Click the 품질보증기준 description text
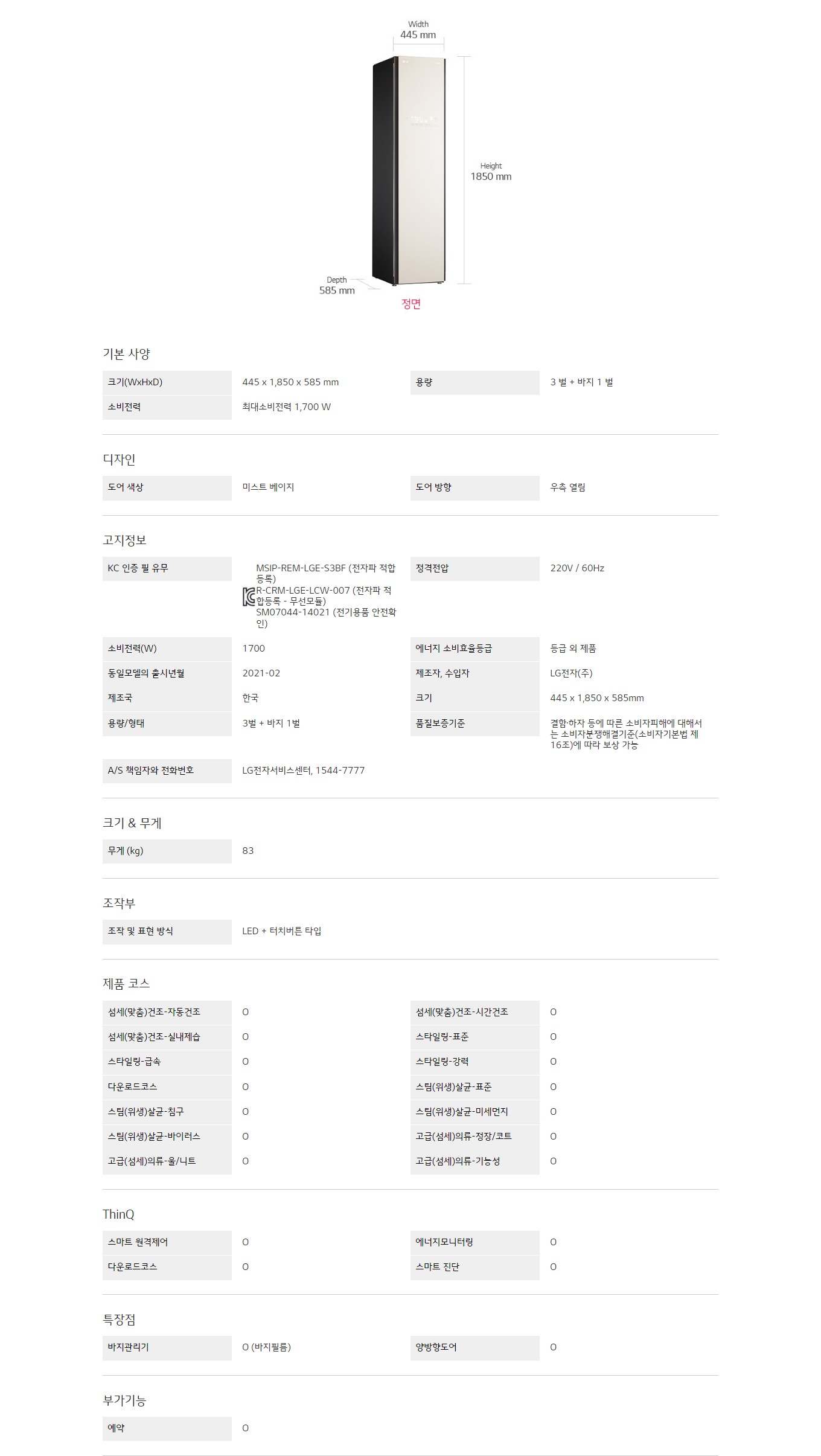Image resolution: width=821 pixels, height=1456 pixels. coord(625,734)
